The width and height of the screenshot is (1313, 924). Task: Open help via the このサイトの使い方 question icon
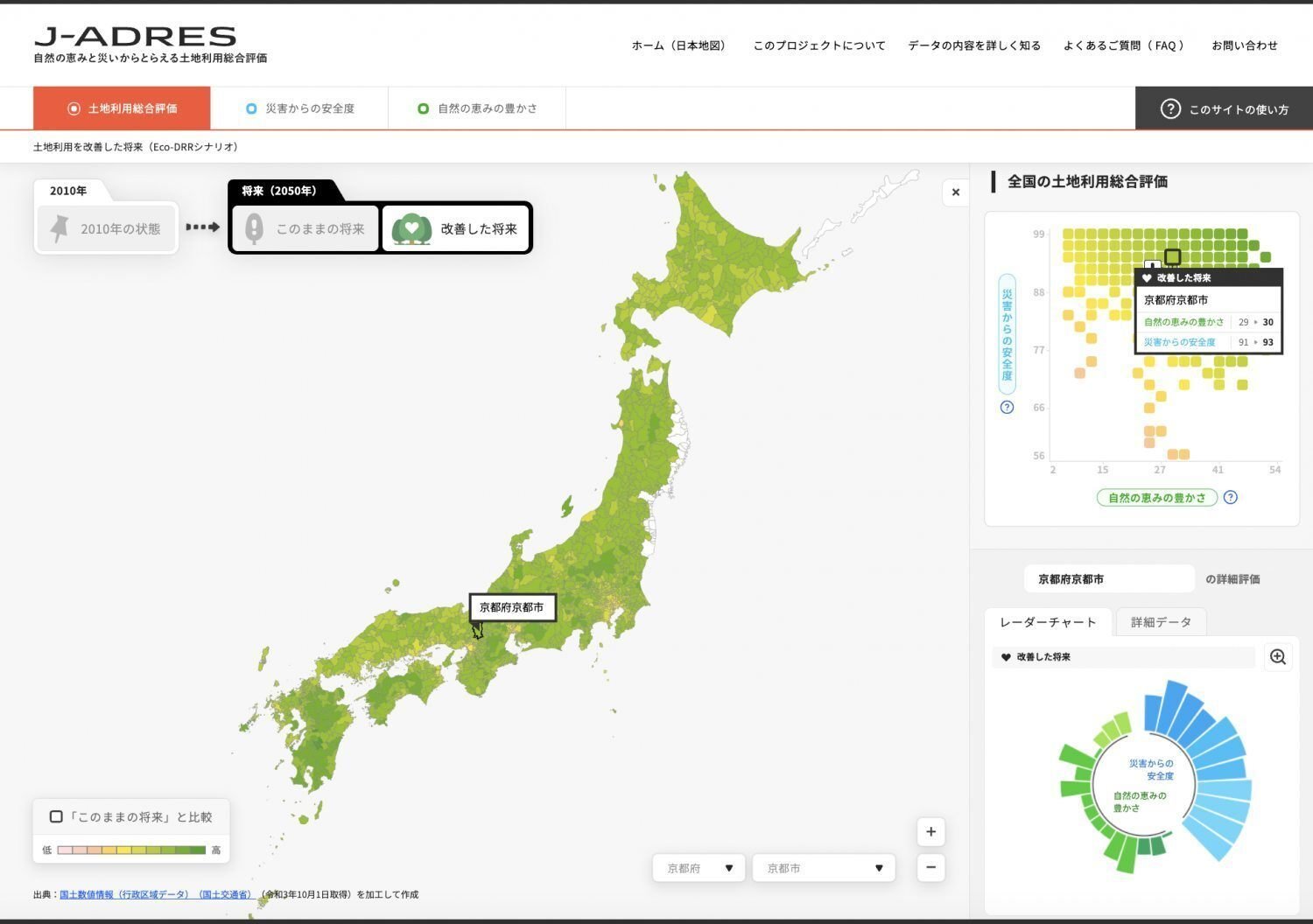pos(1171,108)
